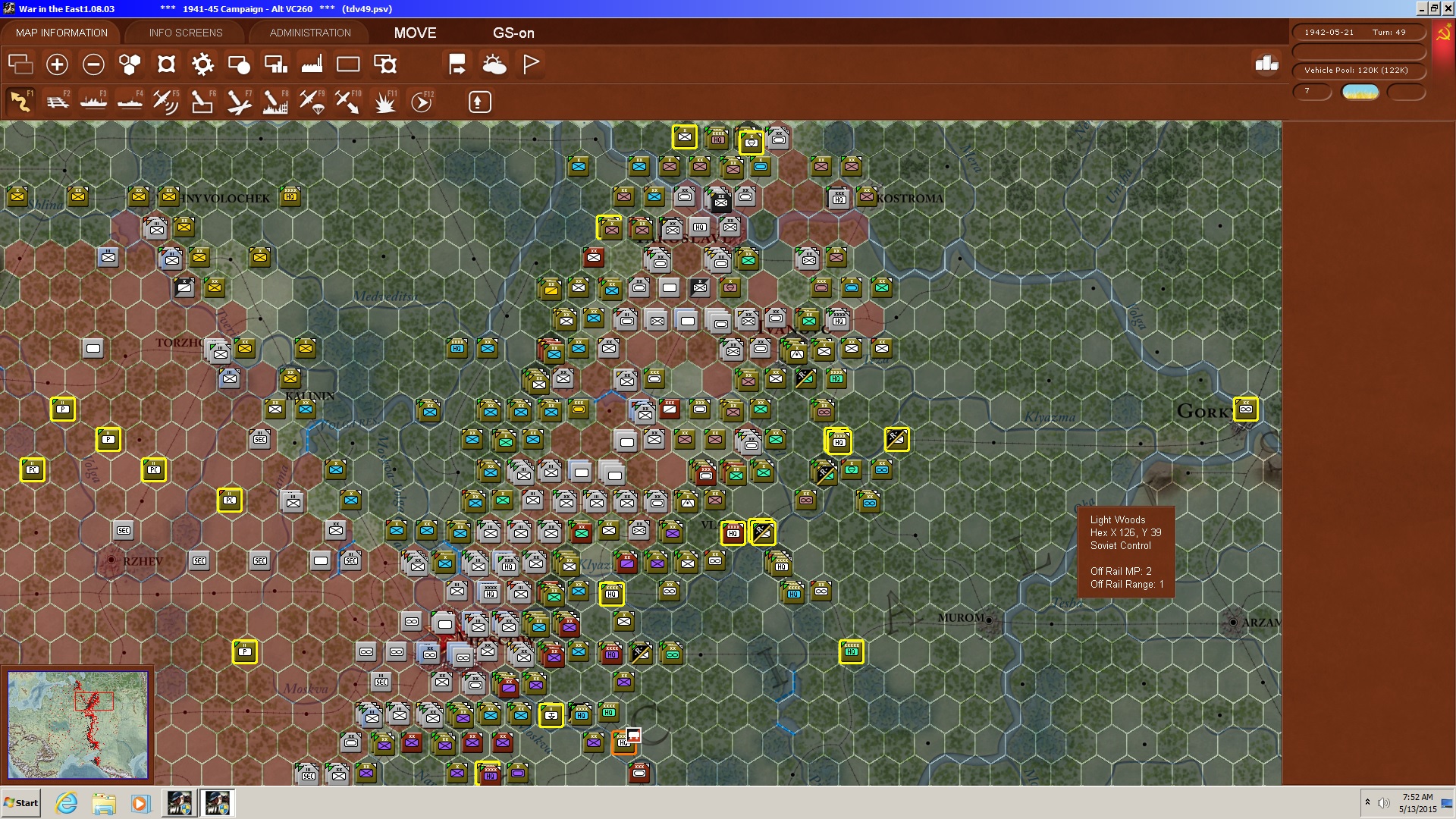Click the rectangle with bar chart icon

click(x=275, y=64)
